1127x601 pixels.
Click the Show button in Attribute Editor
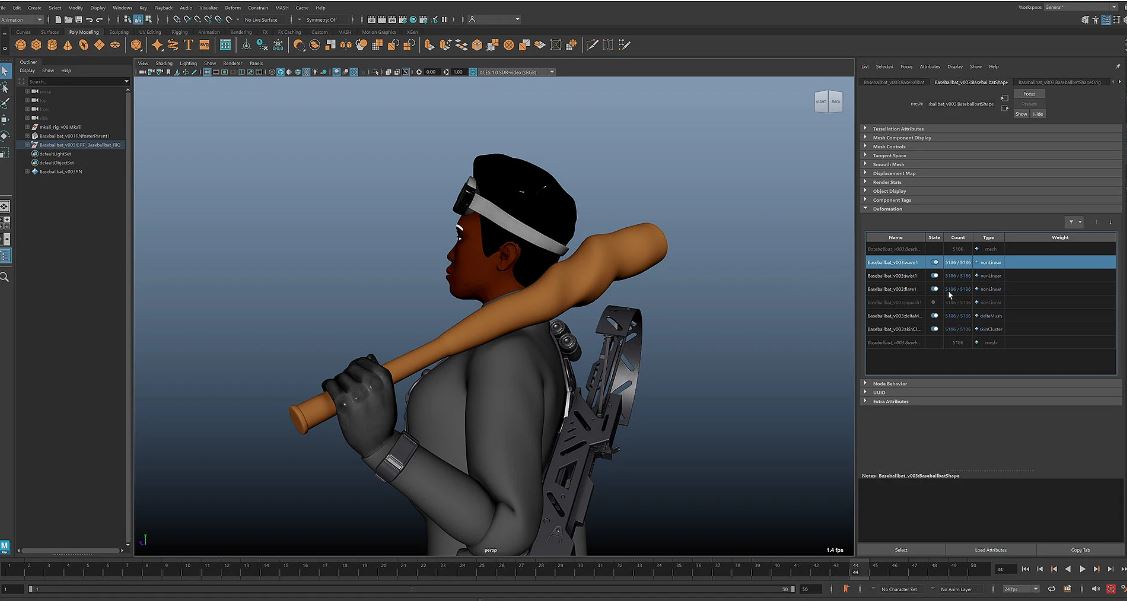coord(1021,114)
